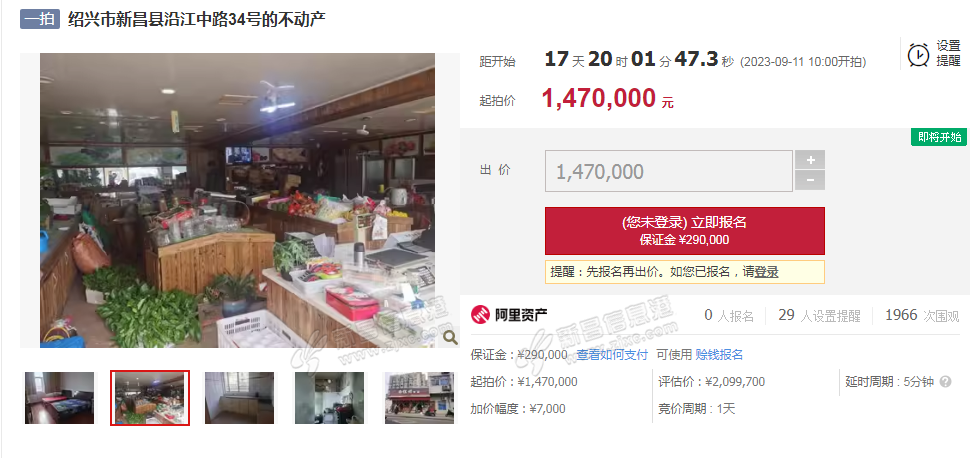Click the red 立即报名 register button
This screenshot has width=970, height=458.
[x=684, y=231]
